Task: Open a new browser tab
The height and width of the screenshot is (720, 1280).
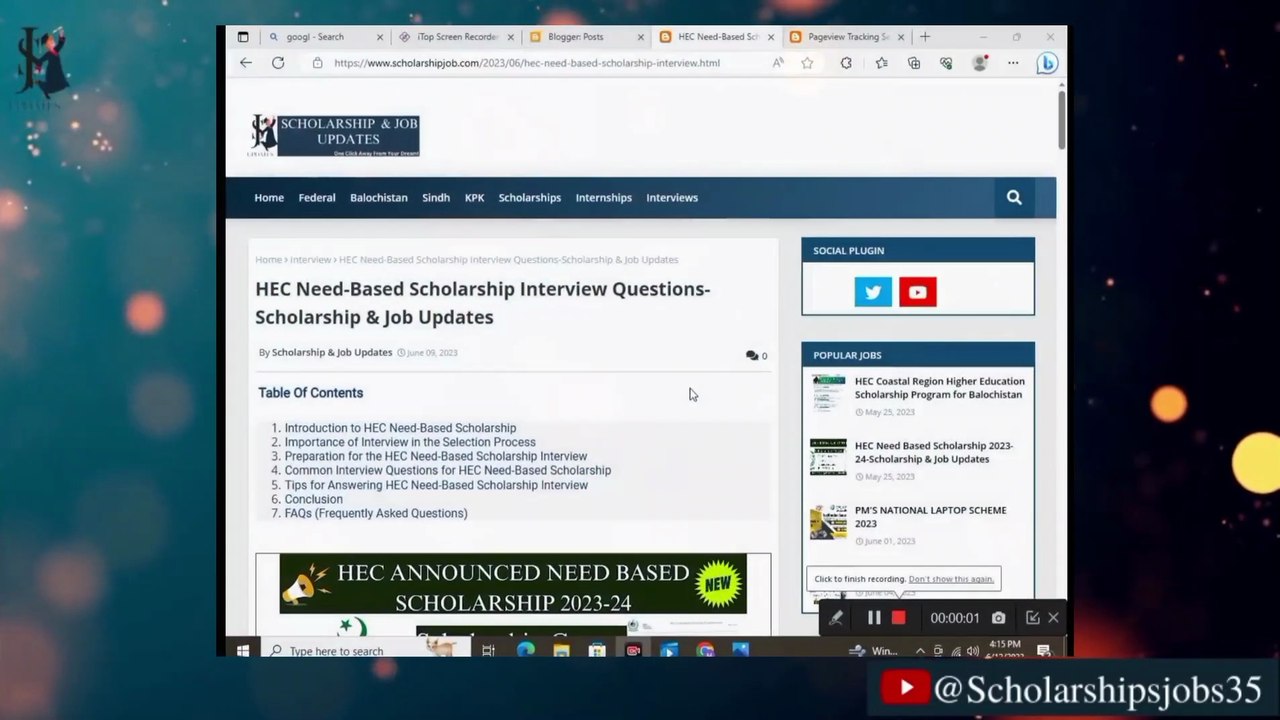Action: point(925,37)
